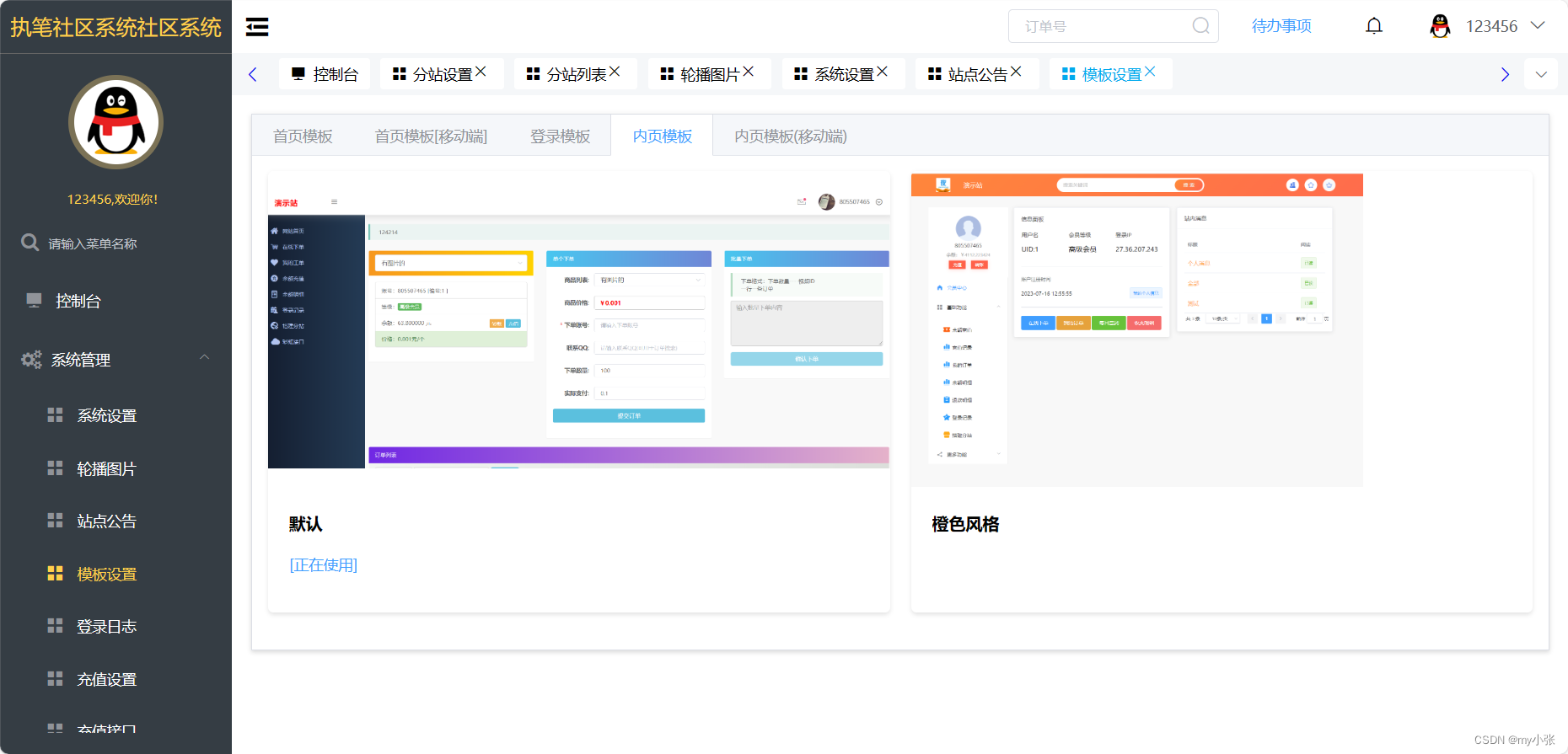Click the QQ penguin avatar in the header
The width and height of the screenshot is (1568, 754).
tap(1440, 26)
